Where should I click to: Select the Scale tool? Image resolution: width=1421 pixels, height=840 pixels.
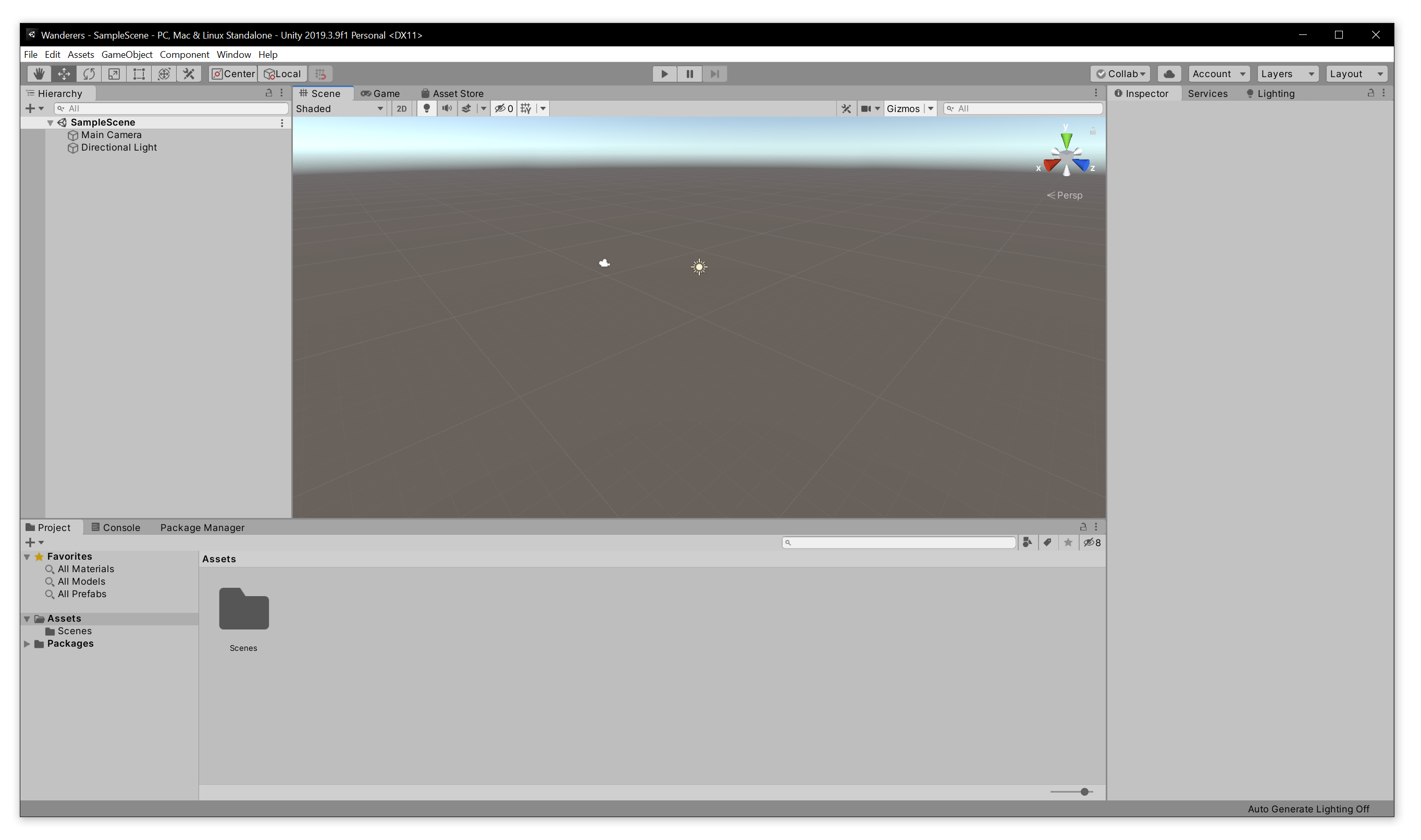[114, 74]
